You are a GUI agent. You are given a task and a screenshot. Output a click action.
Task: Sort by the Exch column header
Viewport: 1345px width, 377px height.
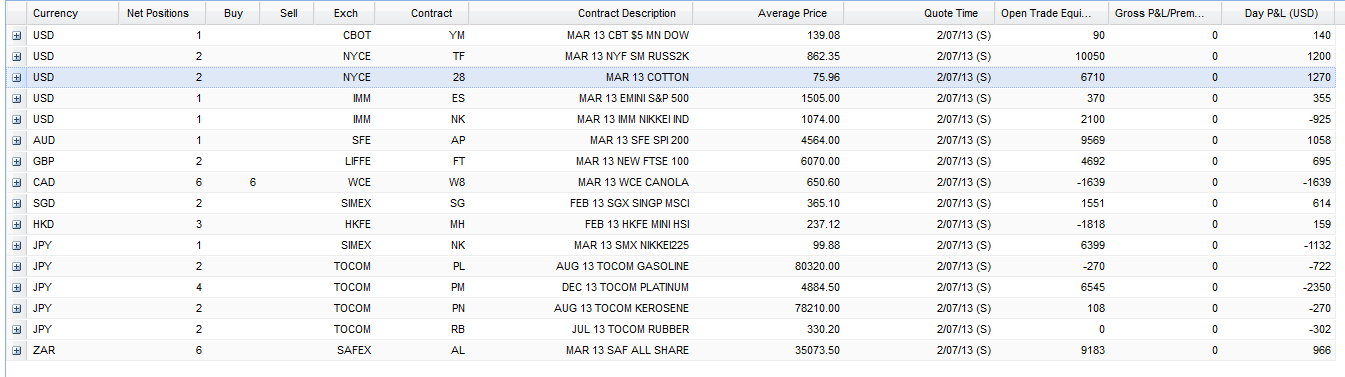coord(346,13)
